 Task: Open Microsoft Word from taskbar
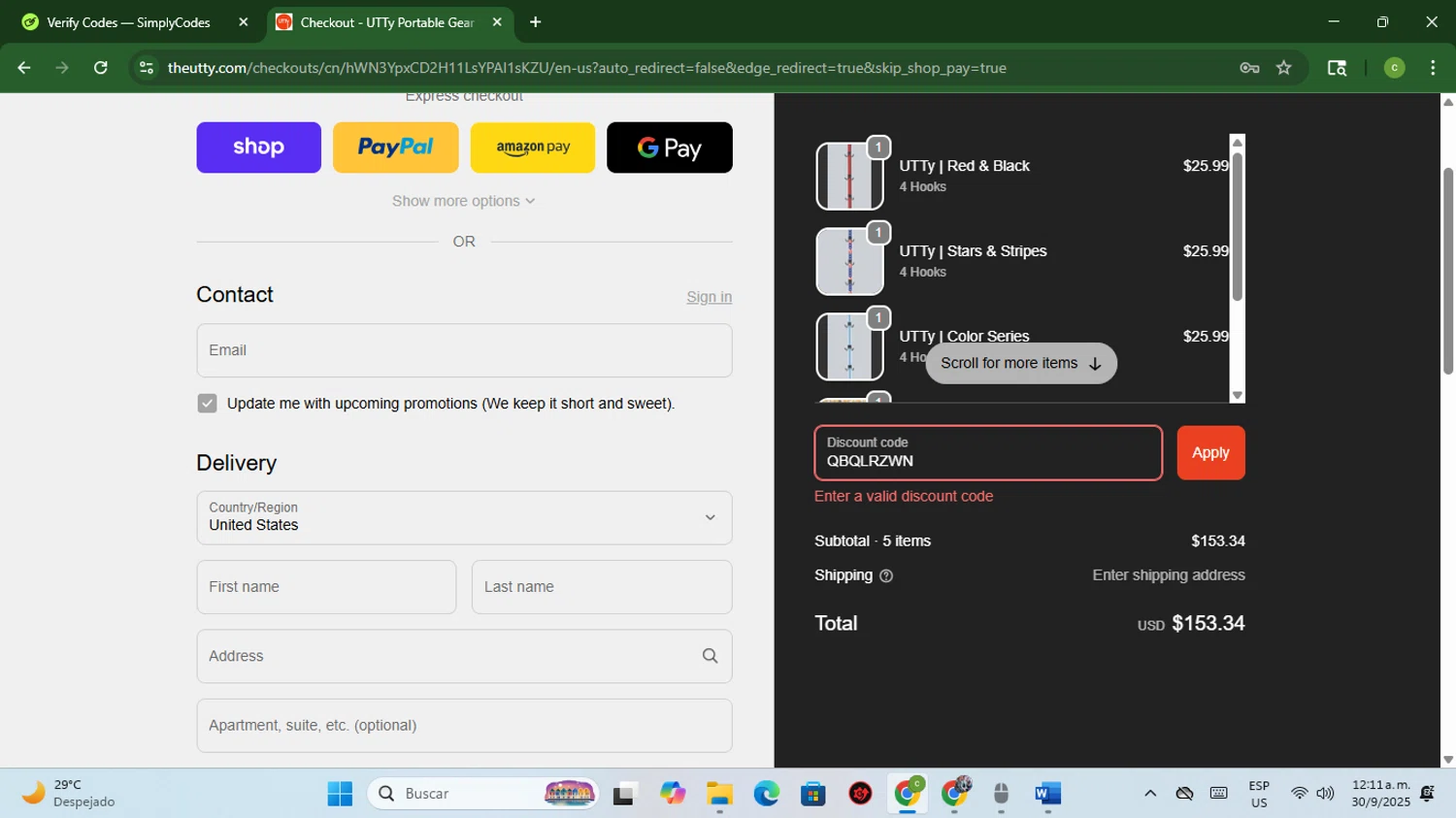(x=1048, y=794)
